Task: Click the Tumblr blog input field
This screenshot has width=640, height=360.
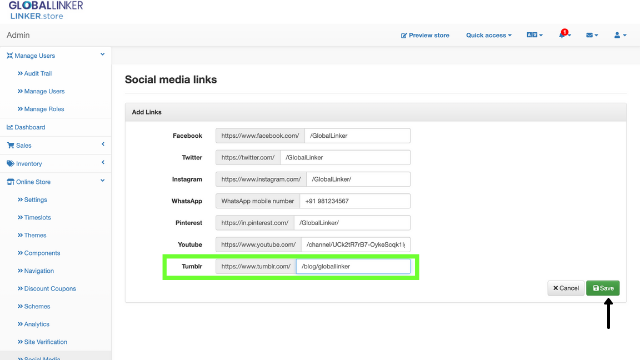Action: coord(353,267)
